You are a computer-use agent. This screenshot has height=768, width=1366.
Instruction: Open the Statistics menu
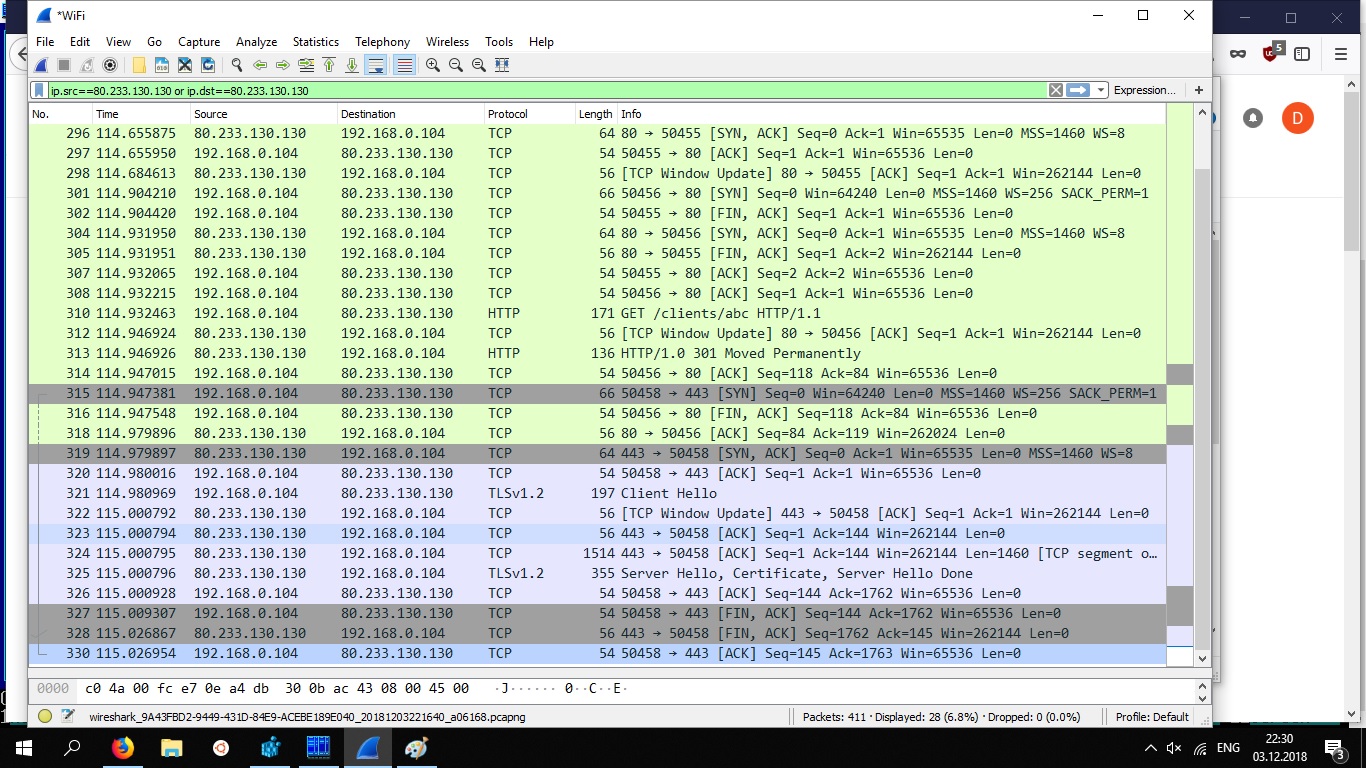coord(316,42)
